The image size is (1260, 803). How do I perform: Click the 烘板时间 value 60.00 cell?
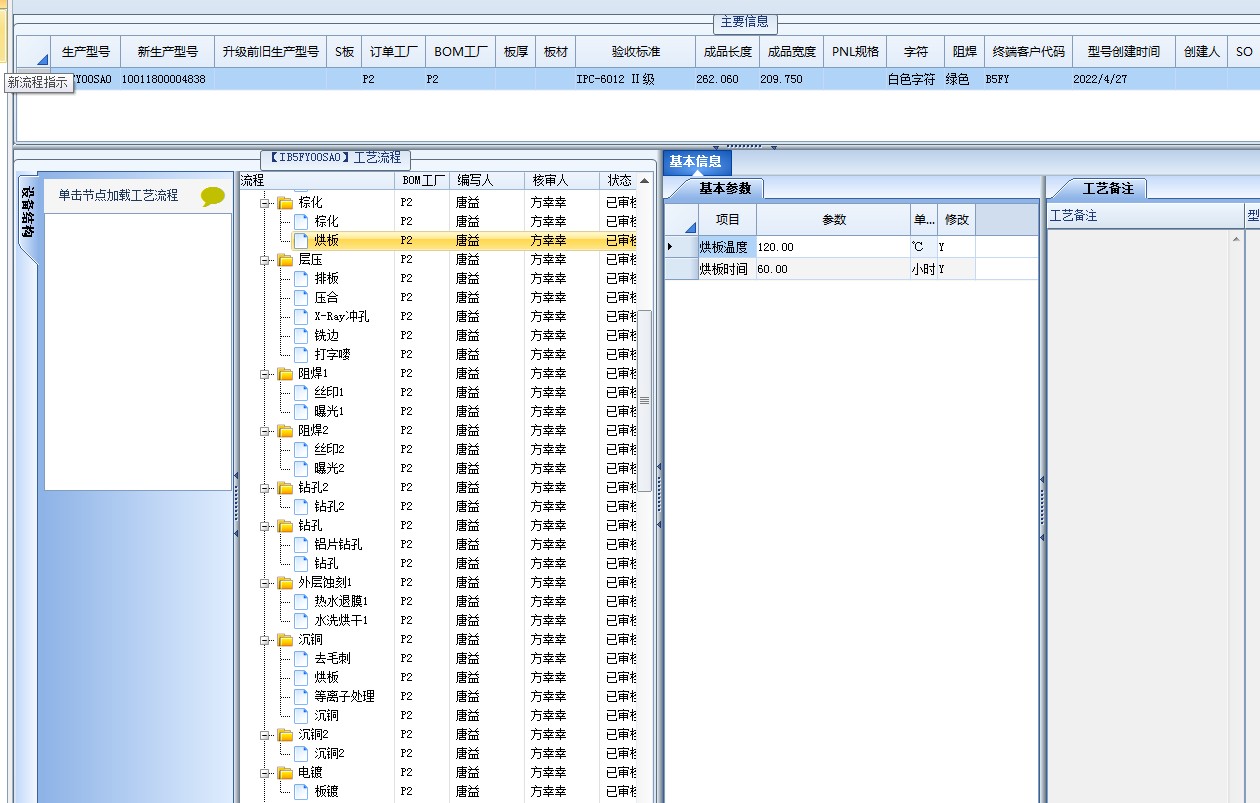pos(833,269)
